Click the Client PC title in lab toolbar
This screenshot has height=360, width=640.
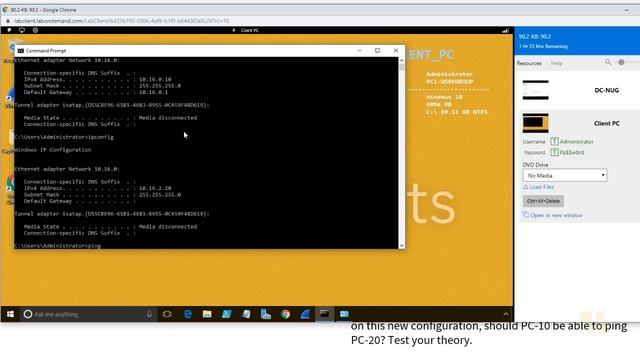tap(249, 30)
